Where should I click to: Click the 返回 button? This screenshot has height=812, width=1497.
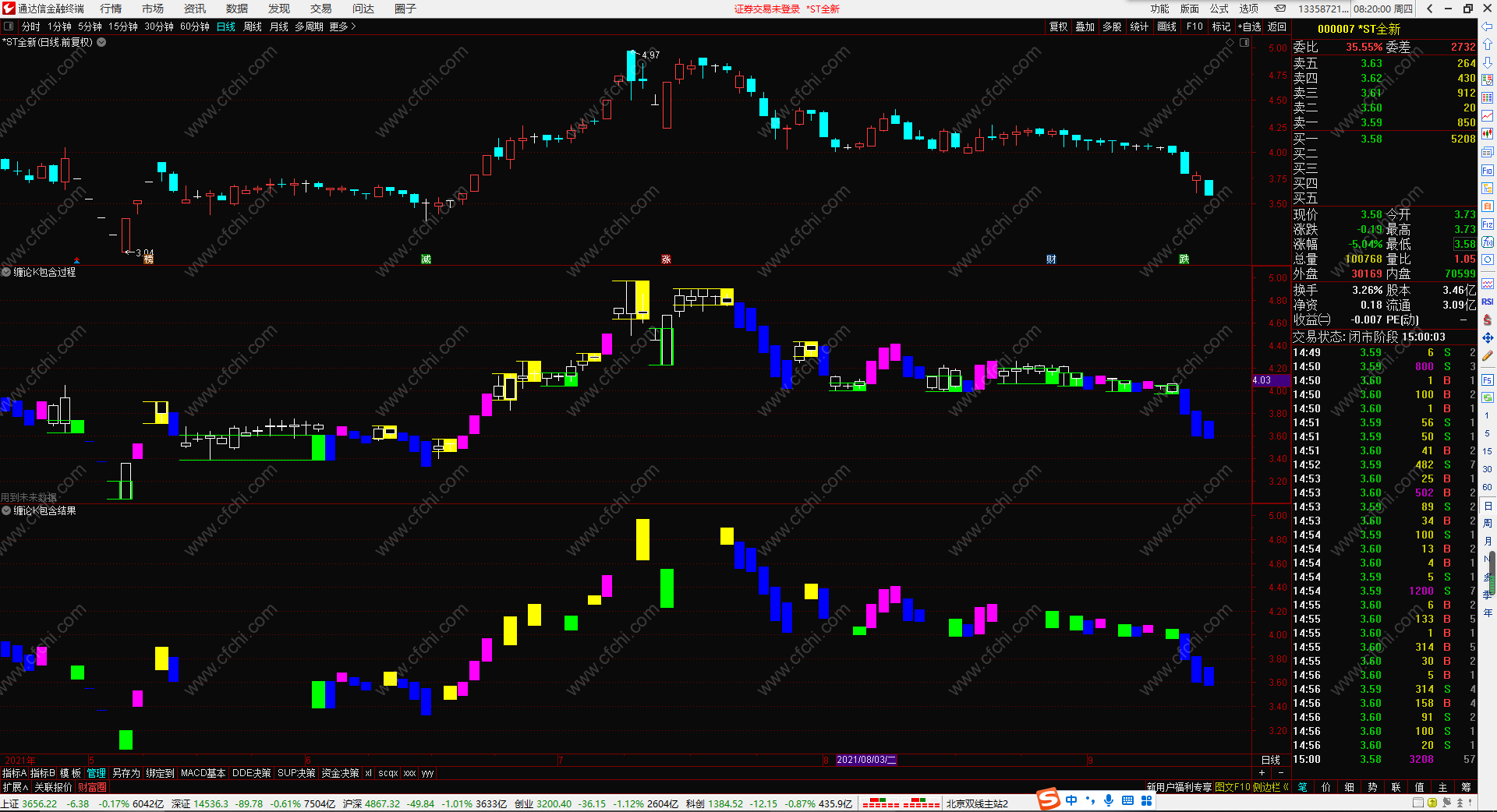point(1277,26)
